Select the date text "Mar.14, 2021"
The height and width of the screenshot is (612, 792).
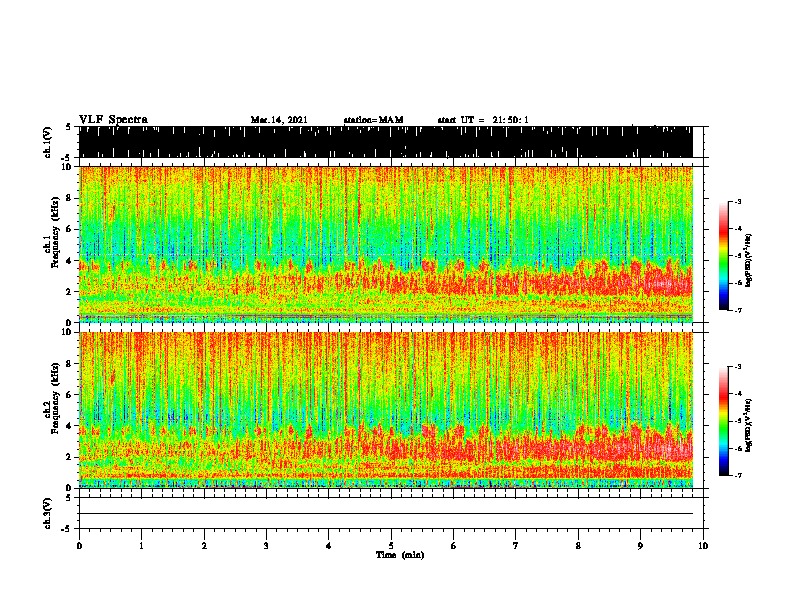click(x=279, y=120)
